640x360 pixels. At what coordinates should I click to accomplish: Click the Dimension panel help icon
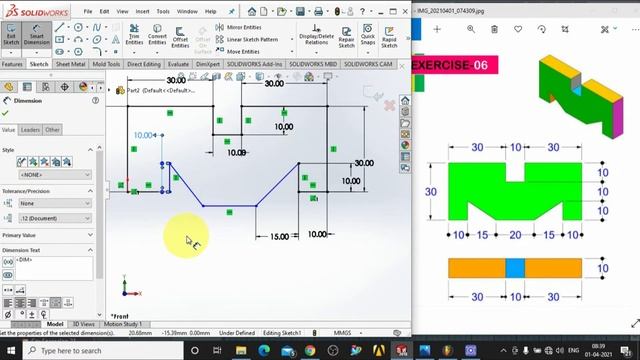click(96, 100)
